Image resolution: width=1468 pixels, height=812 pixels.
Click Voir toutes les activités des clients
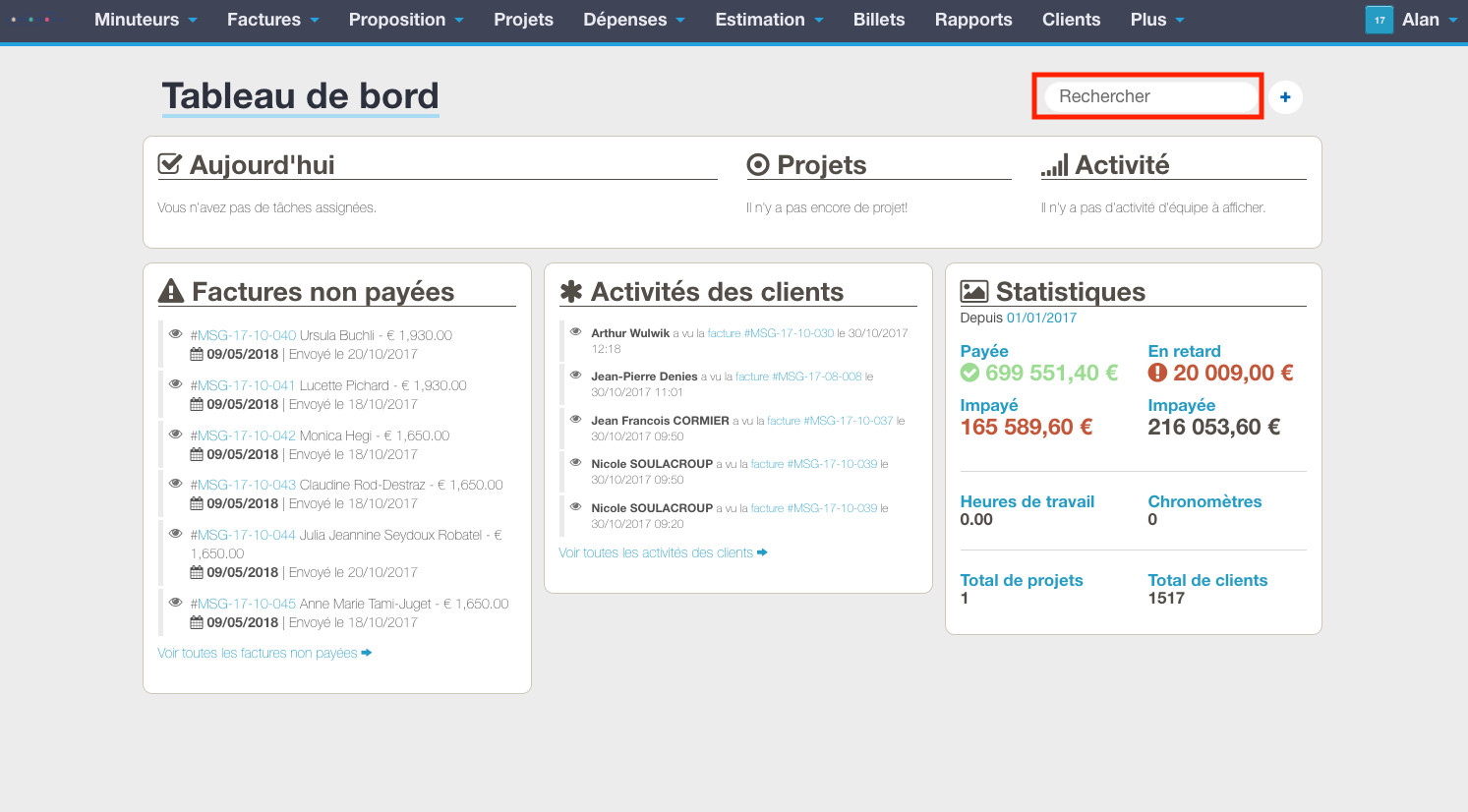(663, 552)
